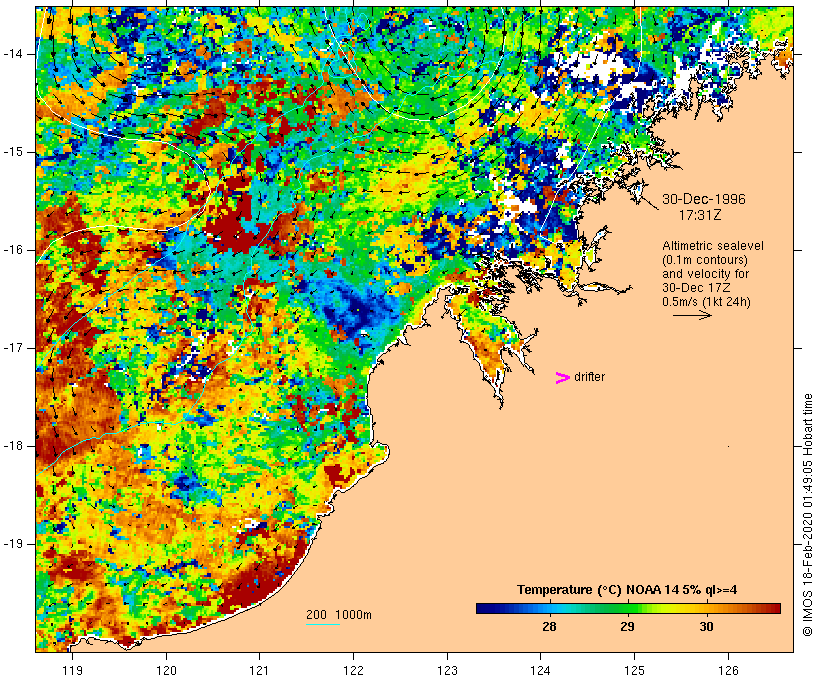Click the '-19' latitude axis label
The height and width of the screenshot is (680, 820).
13,544
